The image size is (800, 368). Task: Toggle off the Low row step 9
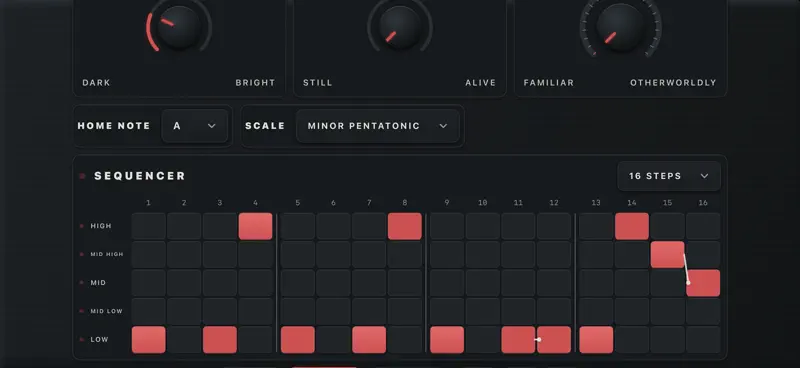click(447, 340)
